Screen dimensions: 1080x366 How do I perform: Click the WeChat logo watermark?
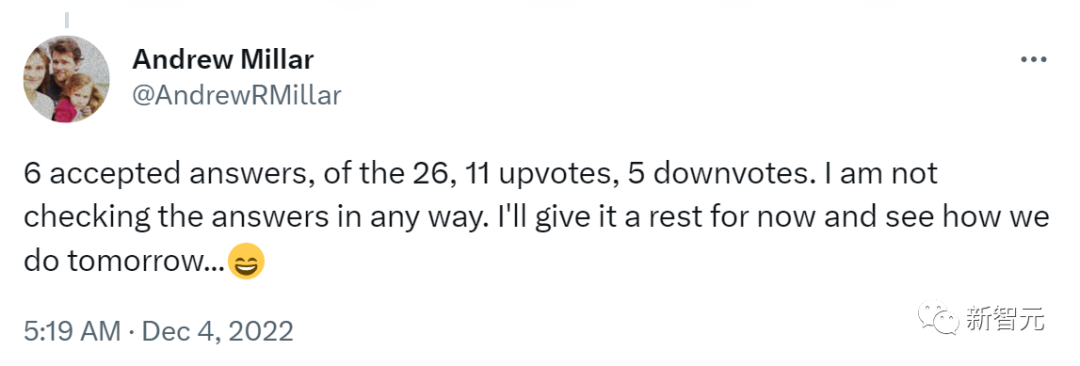[x=940, y=320]
